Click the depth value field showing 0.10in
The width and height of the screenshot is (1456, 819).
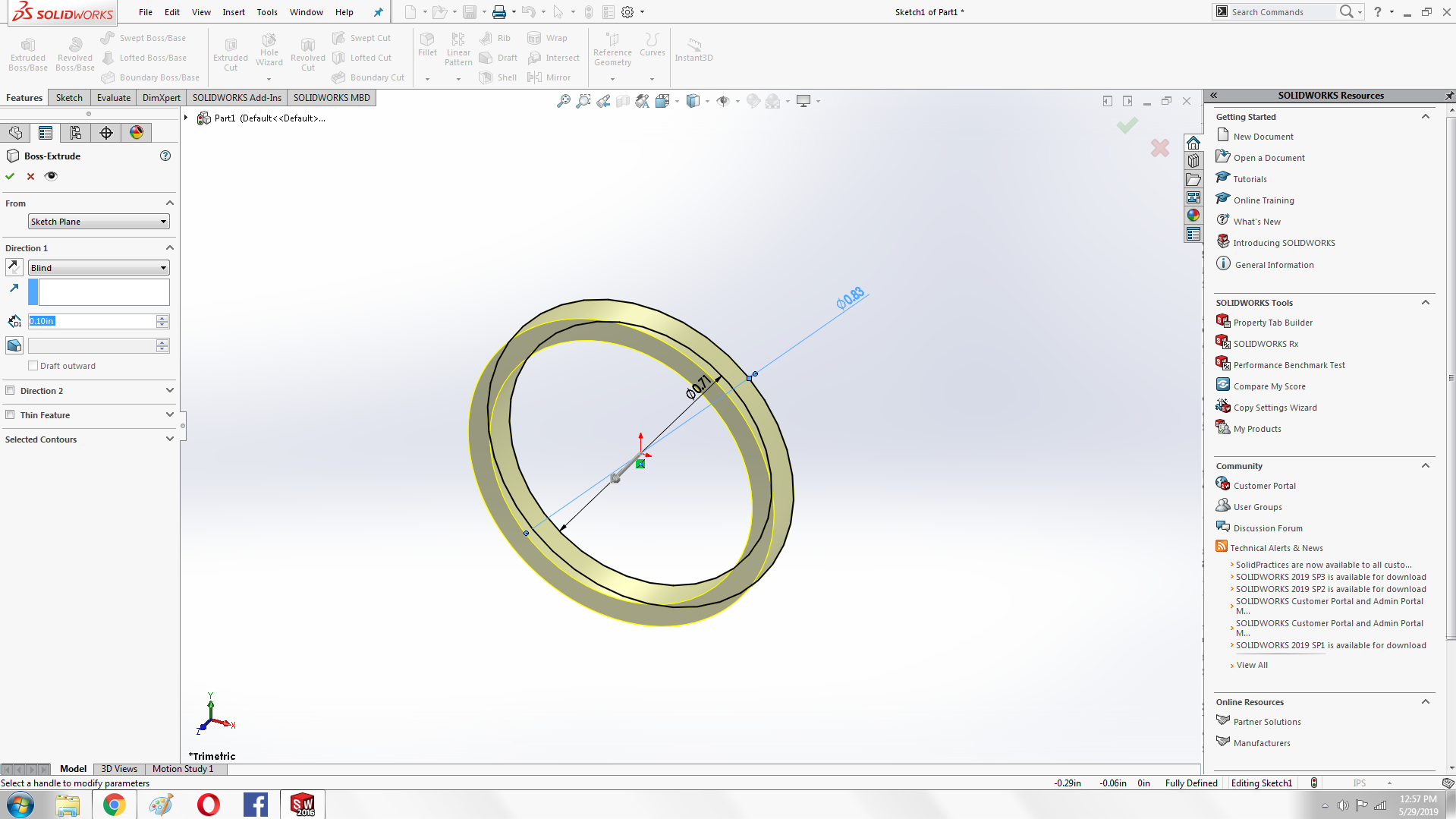coord(92,321)
